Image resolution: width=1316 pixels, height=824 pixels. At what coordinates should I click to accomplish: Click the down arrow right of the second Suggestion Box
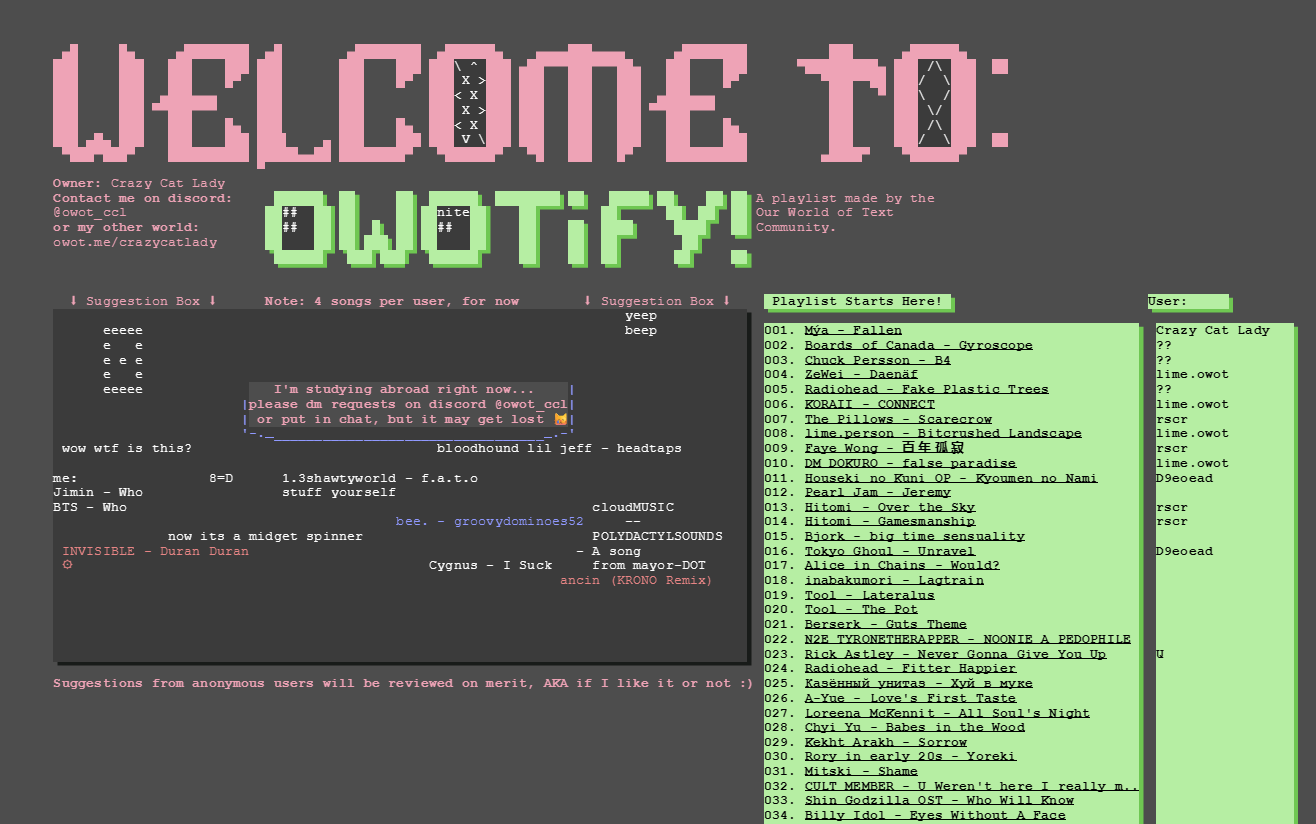pos(726,301)
